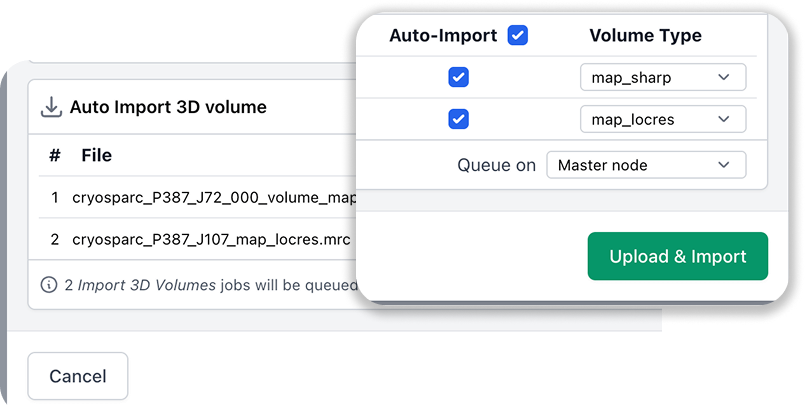The width and height of the screenshot is (806, 416).
Task: Click the download icon beside Auto Import title
Action: [x=51, y=107]
